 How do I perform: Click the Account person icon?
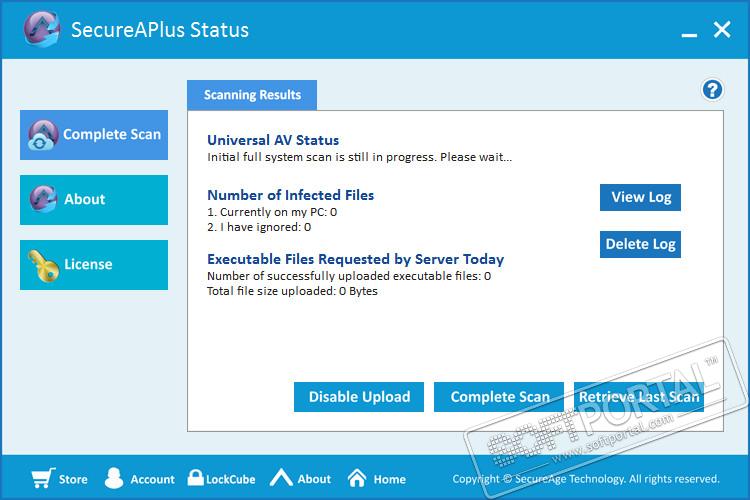click(115, 478)
